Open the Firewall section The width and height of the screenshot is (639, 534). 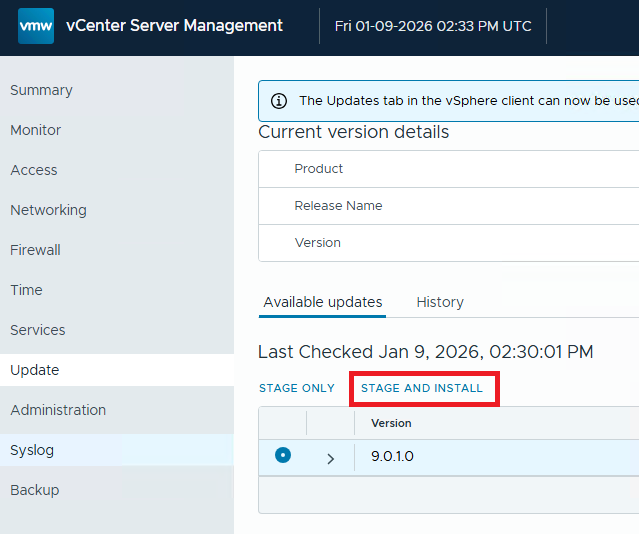pyautogui.click(x=35, y=250)
